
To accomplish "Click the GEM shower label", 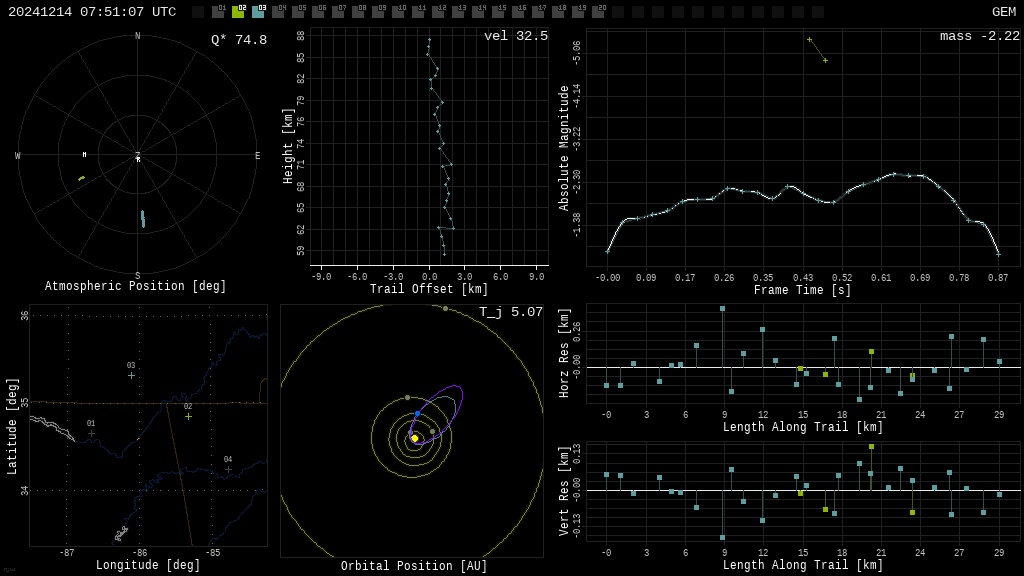I will (x=1003, y=12).
